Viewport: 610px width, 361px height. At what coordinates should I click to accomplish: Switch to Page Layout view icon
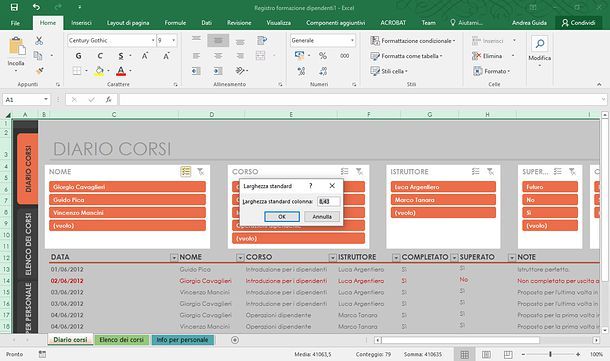pyautogui.click(x=486, y=354)
